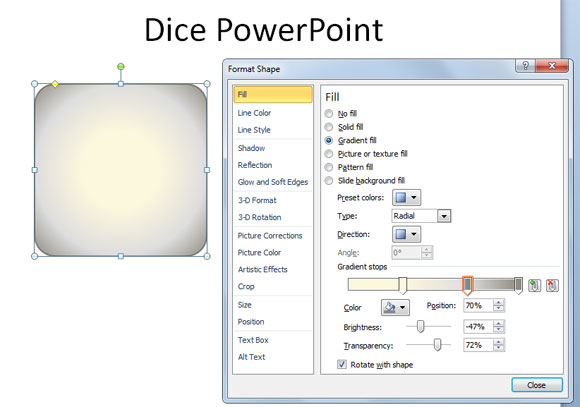Switch to the Line Color category
The height and width of the screenshot is (407, 580).
click(254, 113)
